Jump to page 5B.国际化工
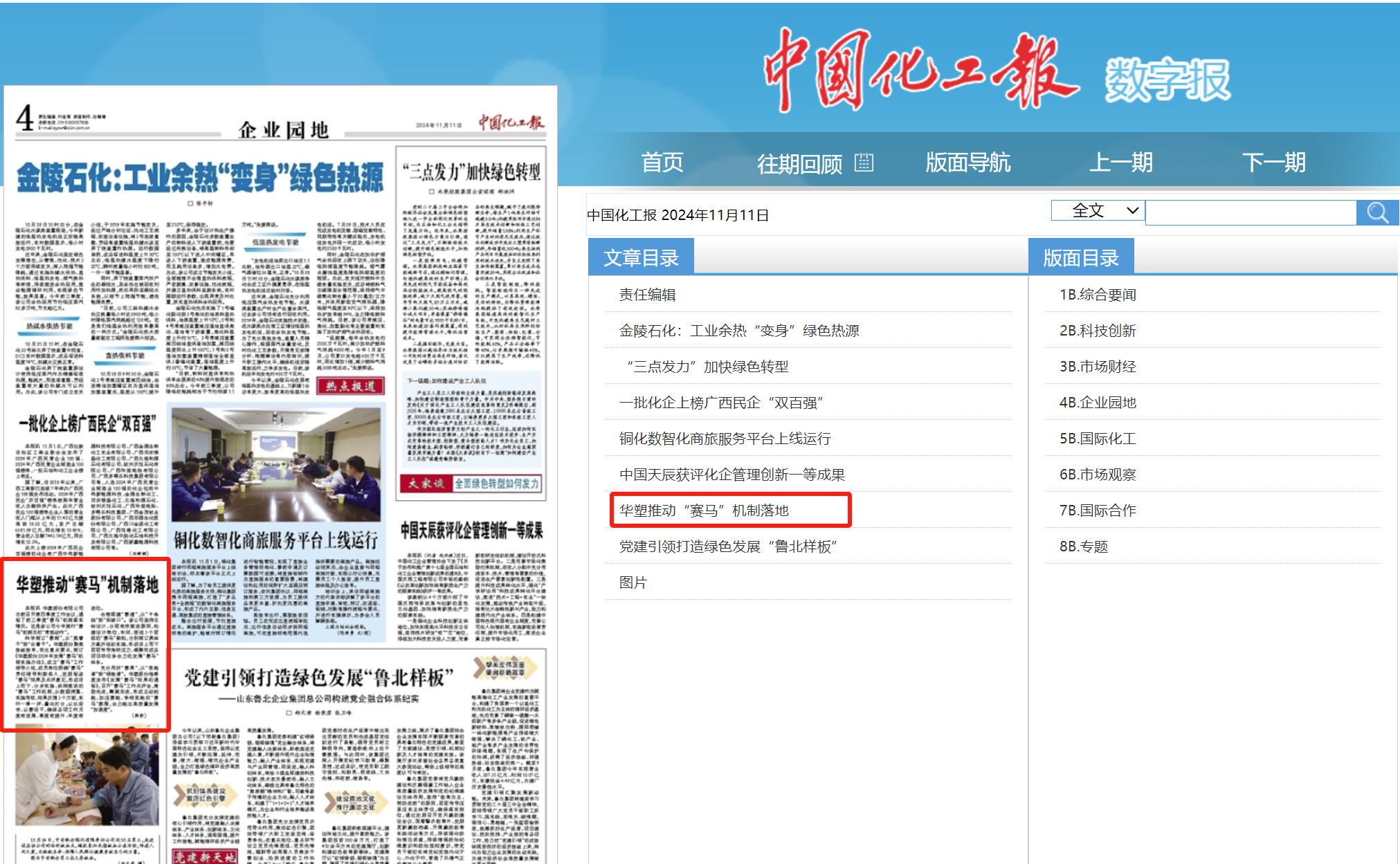This screenshot has height=864, width=1400. tap(1097, 439)
